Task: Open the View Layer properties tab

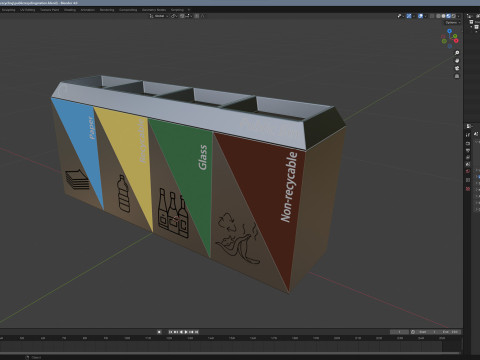Action: 468,157
